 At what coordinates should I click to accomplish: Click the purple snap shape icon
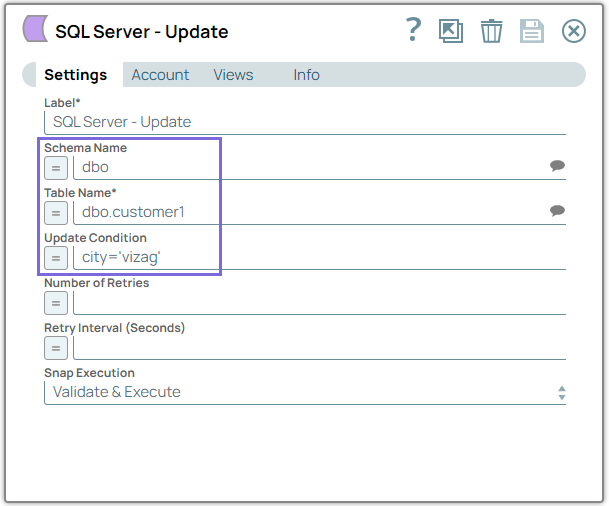pos(35,29)
